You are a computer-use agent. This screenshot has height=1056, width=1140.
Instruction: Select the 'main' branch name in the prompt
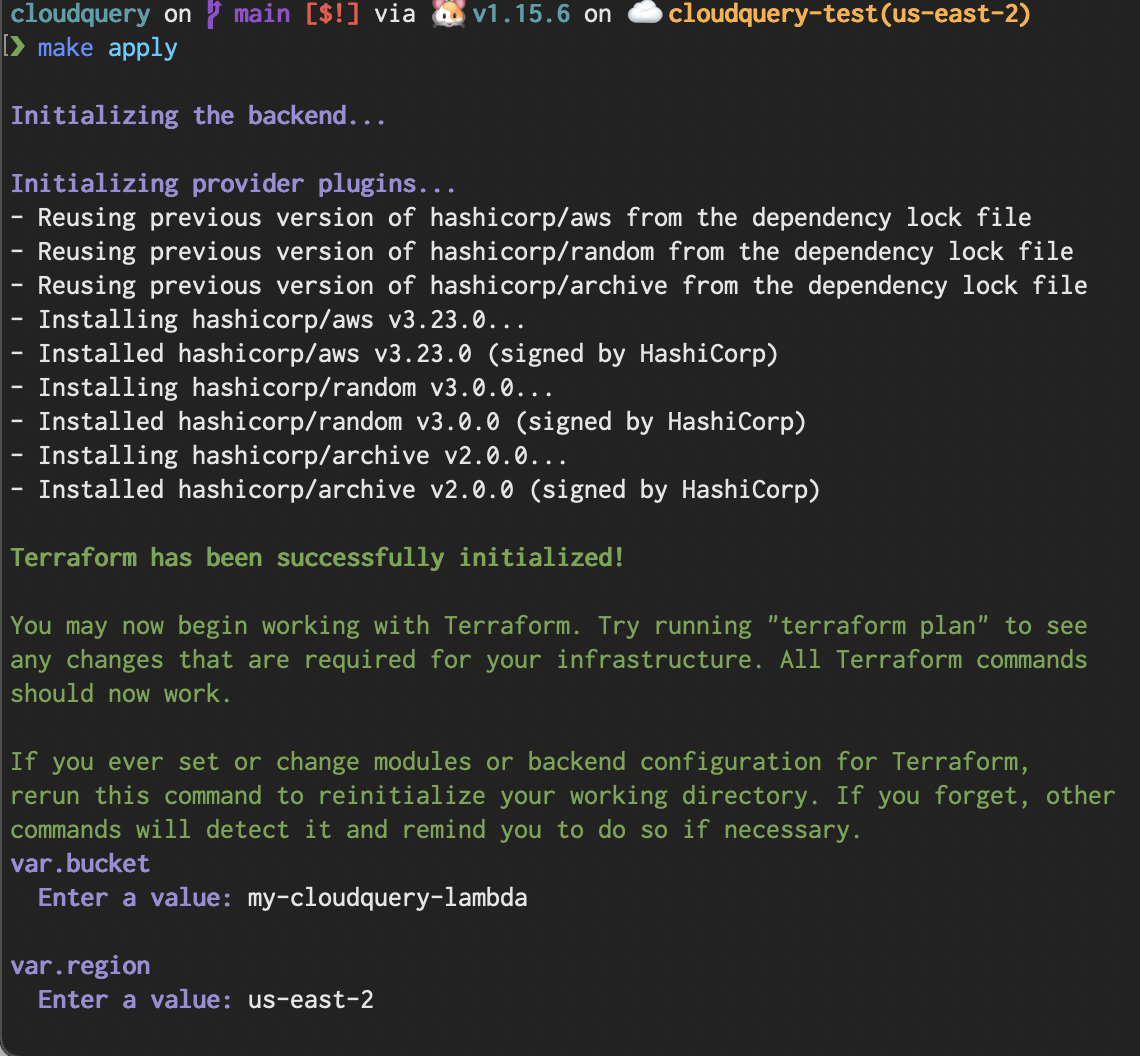click(x=262, y=15)
